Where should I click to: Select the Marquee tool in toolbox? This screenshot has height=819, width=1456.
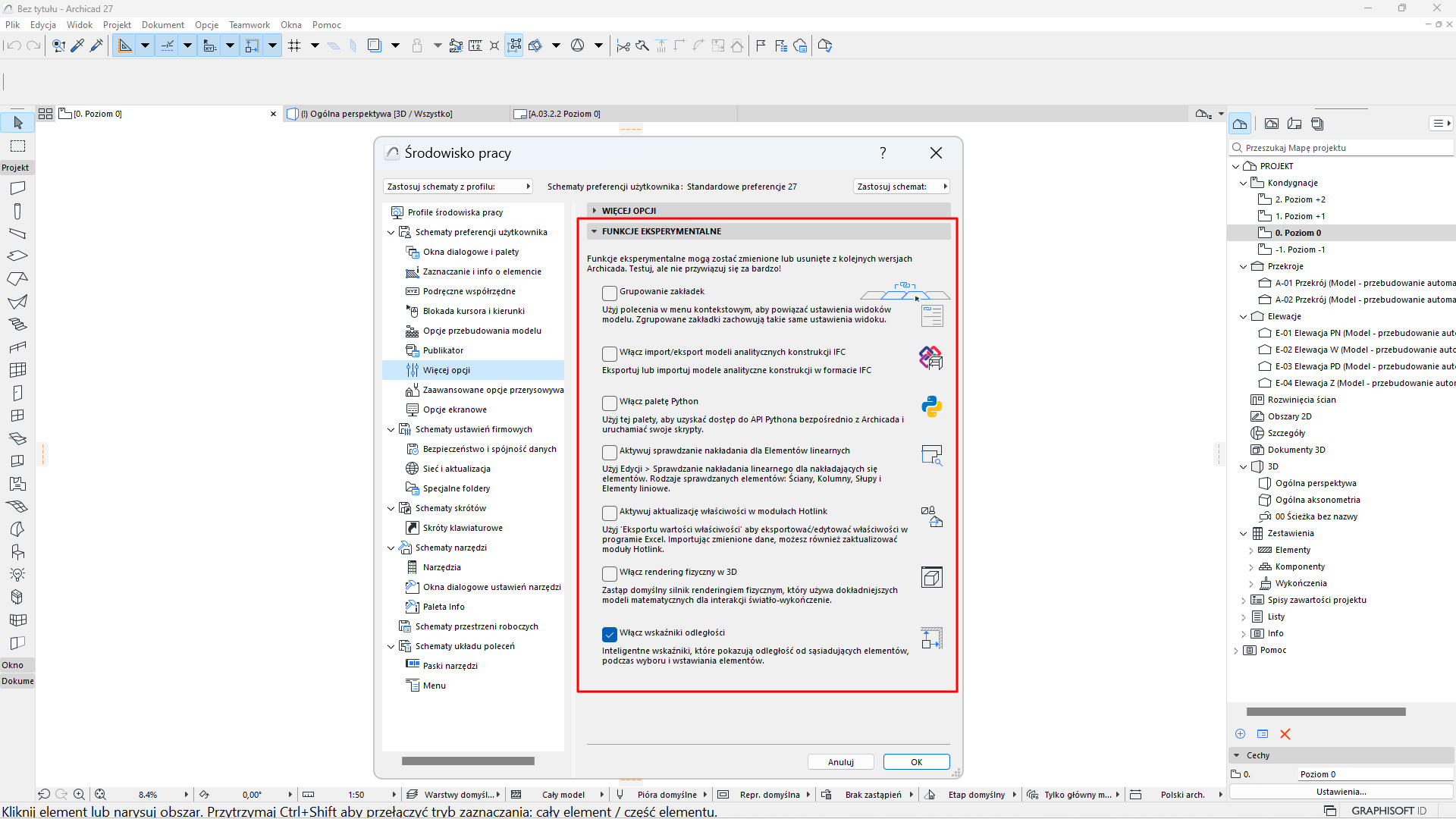[18, 146]
